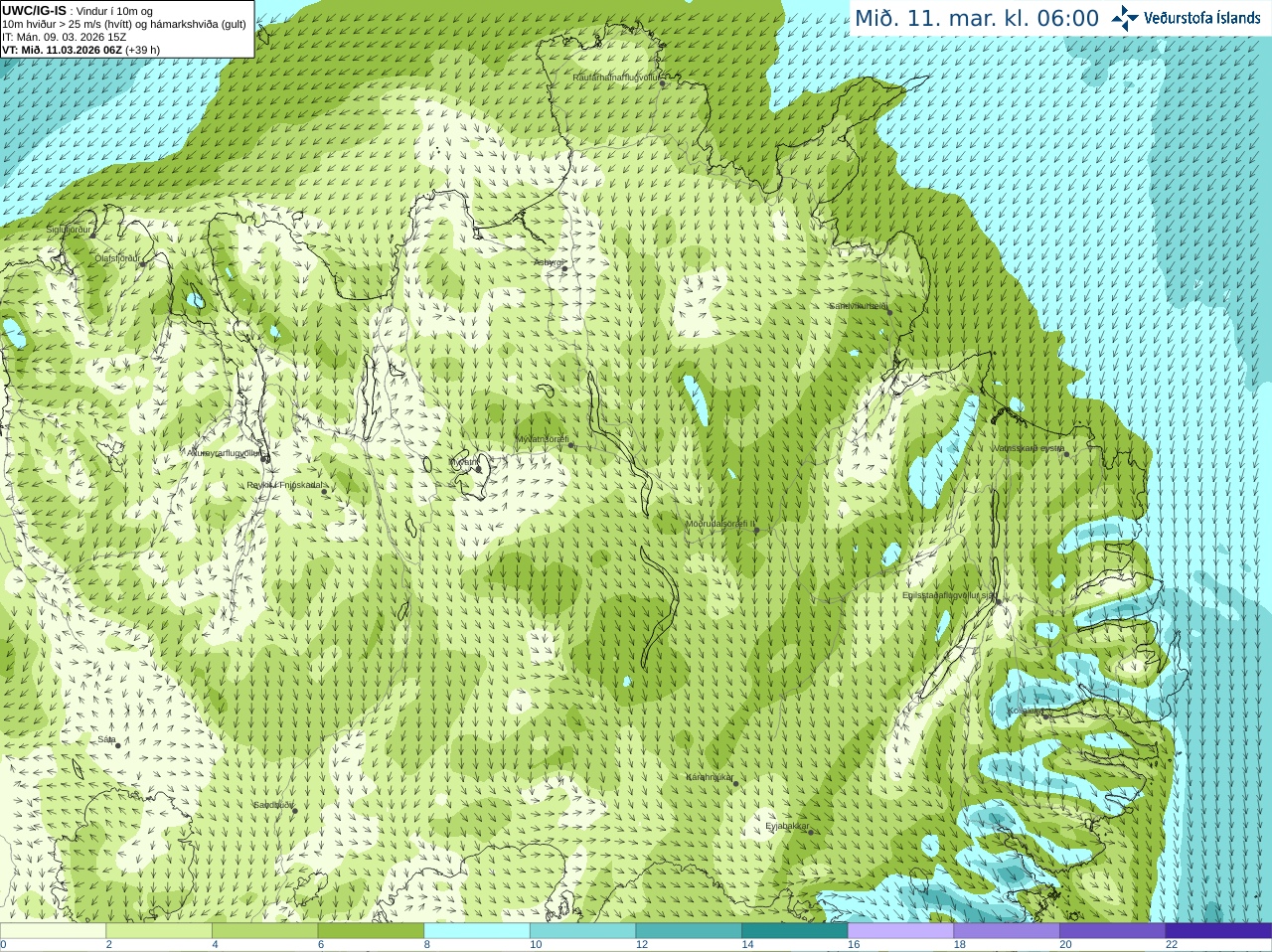Click the dark indigo swatch above 22
This screenshot has width=1272, height=952.
coord(1218,931)
